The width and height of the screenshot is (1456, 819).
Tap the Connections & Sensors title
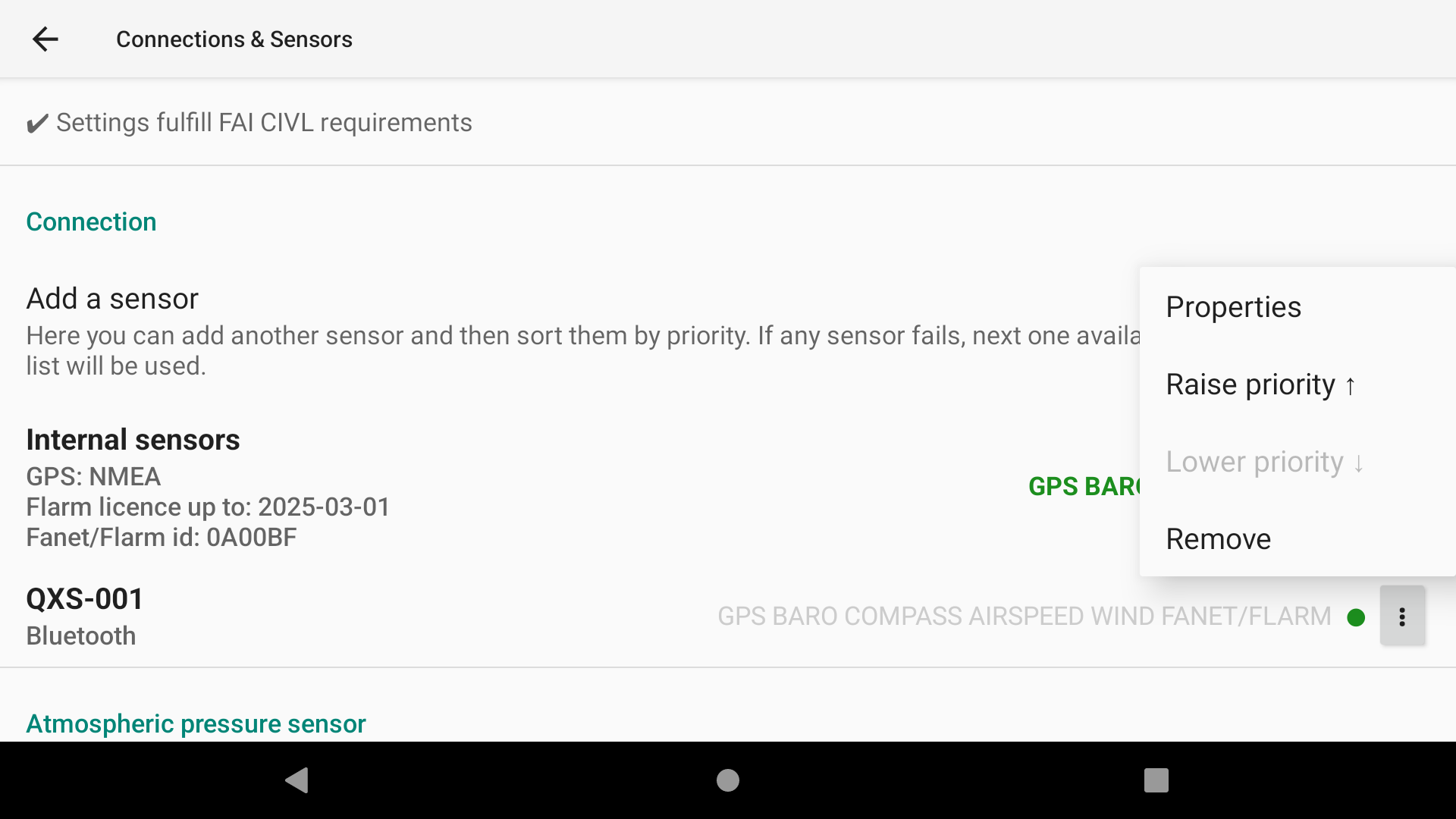[234, 39]
